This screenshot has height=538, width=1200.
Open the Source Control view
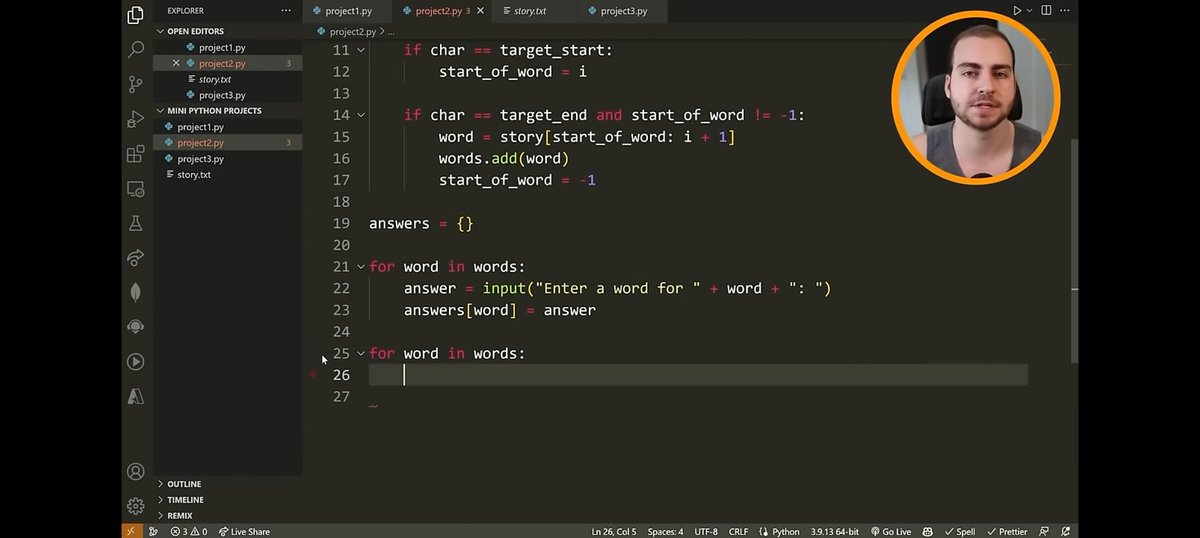tap(136, 84)
